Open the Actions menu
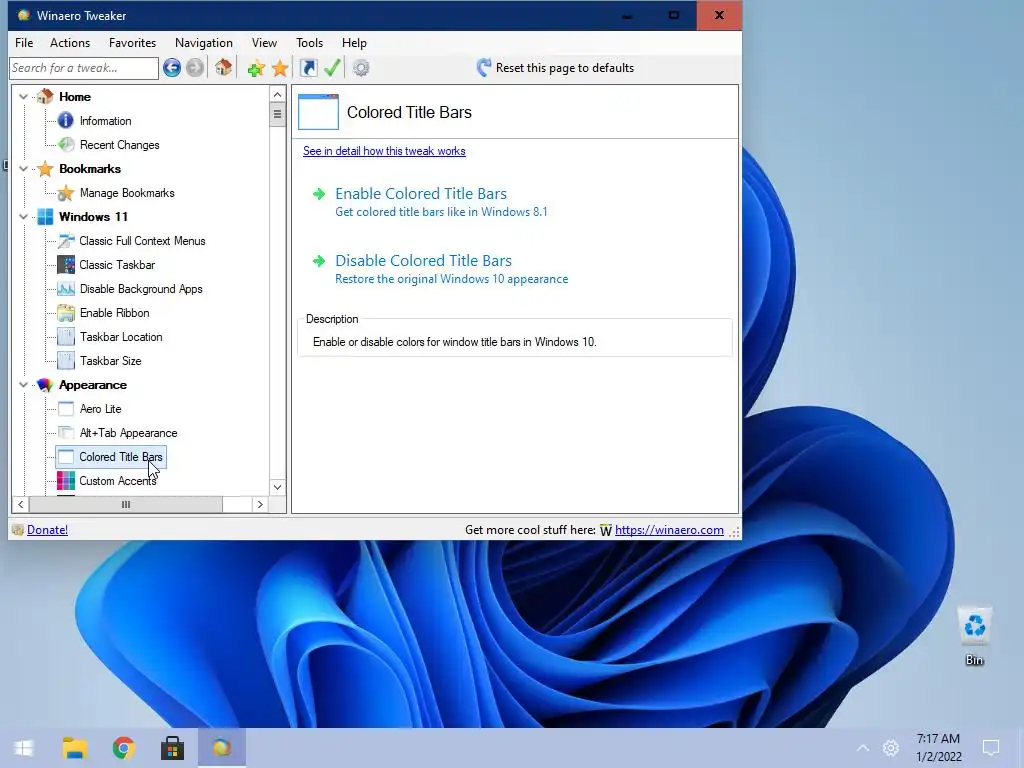This screenshot has width=1024, height=768. tap(70, 42)
